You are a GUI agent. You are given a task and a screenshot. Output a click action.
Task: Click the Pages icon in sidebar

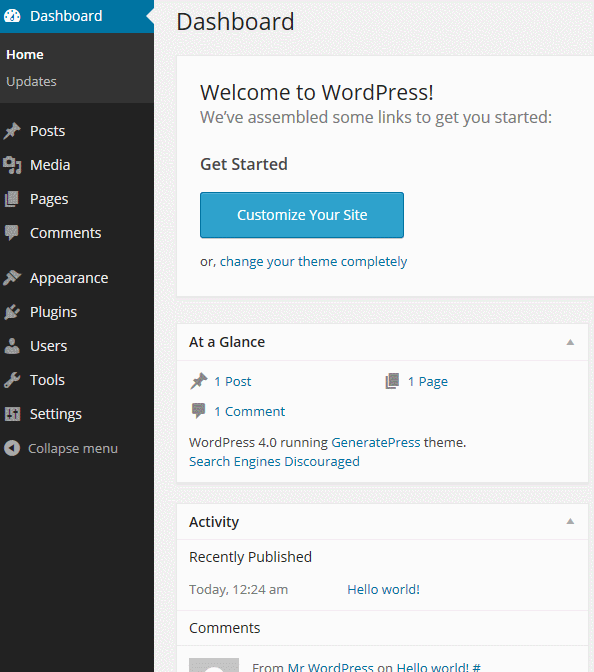tap(12, 199)
